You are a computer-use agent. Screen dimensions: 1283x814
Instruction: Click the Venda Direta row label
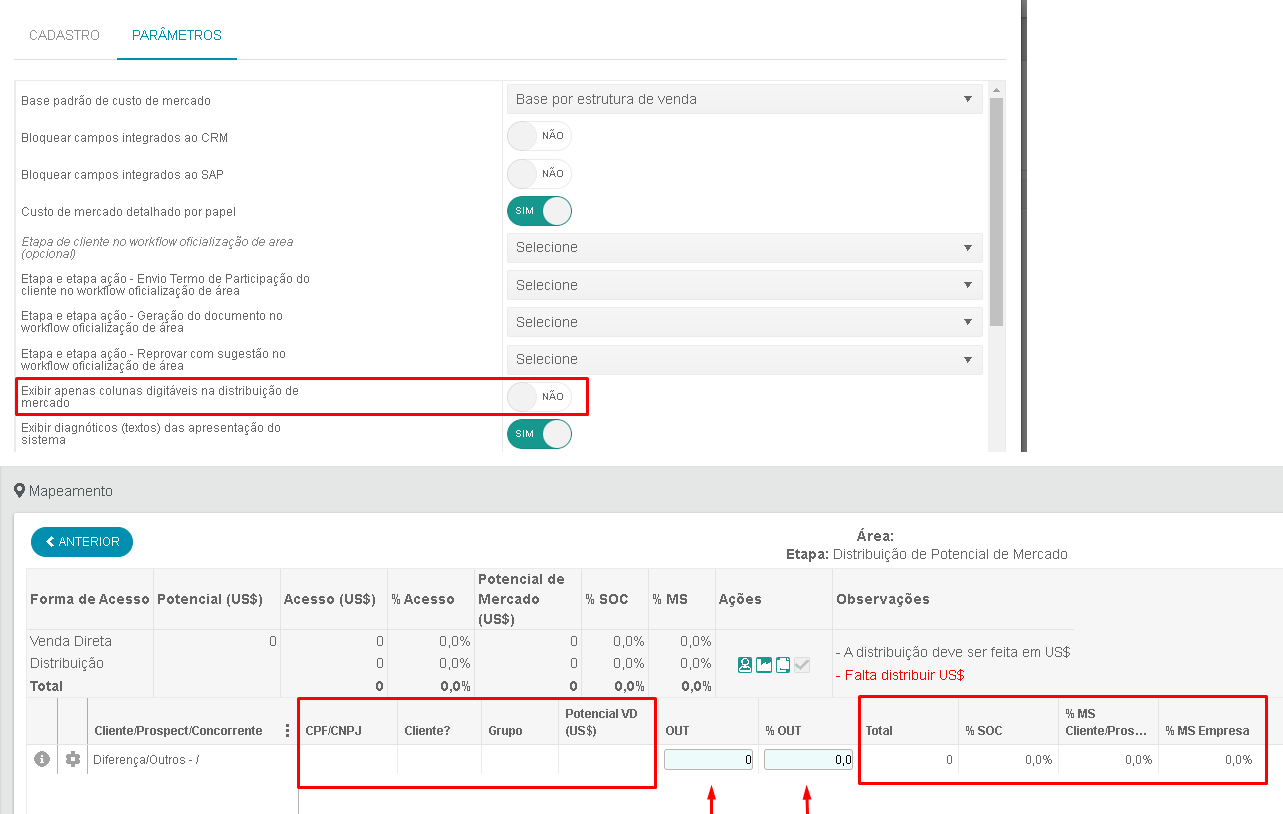(71, 641)
